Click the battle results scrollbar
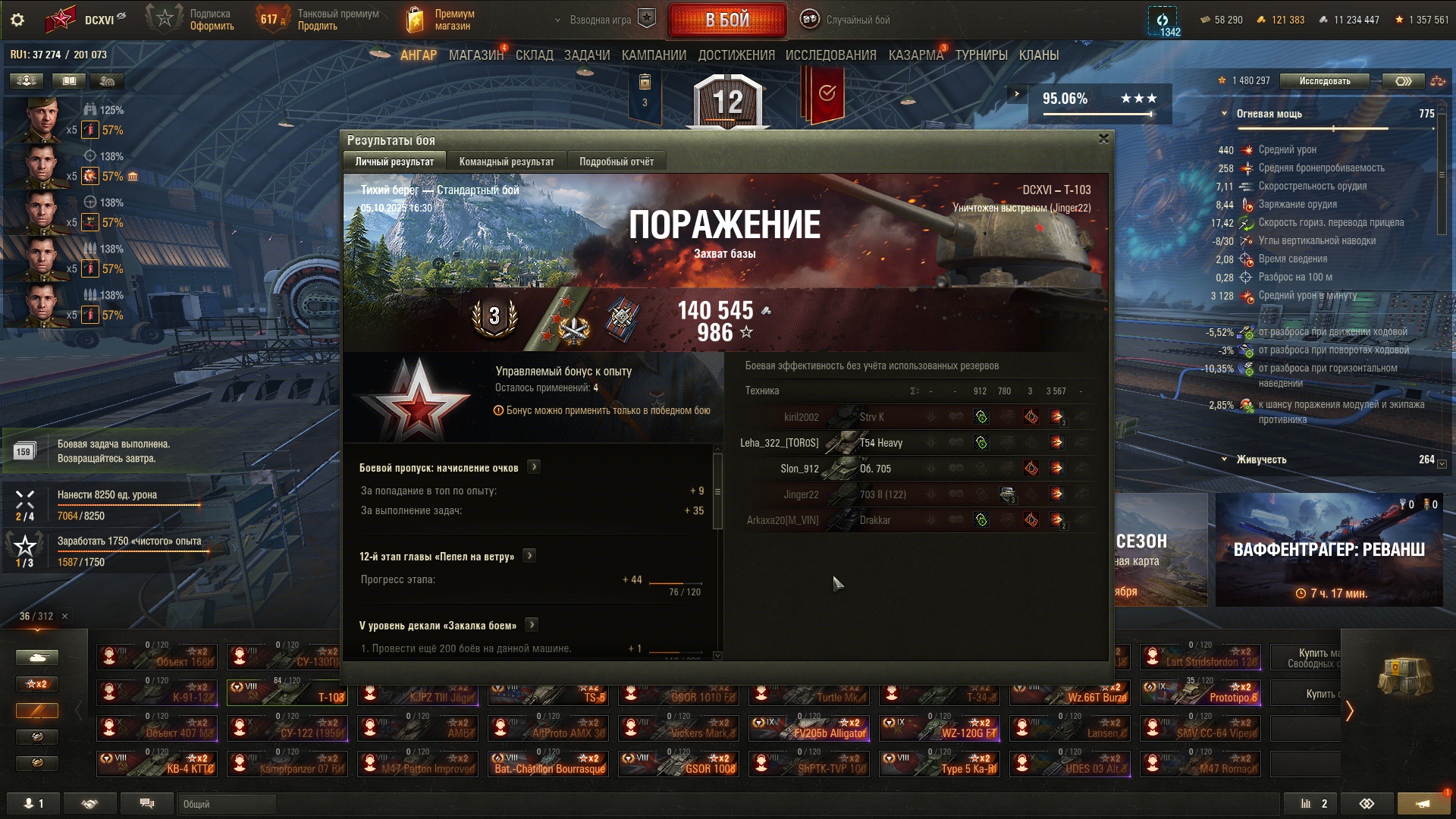 (717, 491)
